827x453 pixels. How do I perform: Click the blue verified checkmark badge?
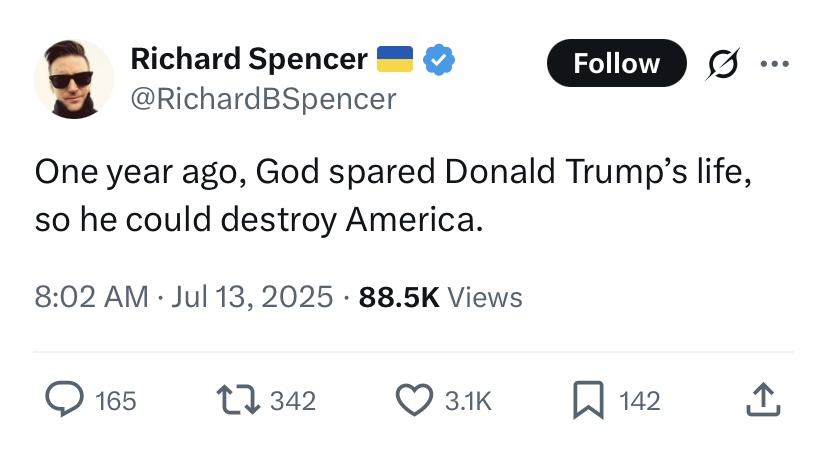tap(439, 60)
